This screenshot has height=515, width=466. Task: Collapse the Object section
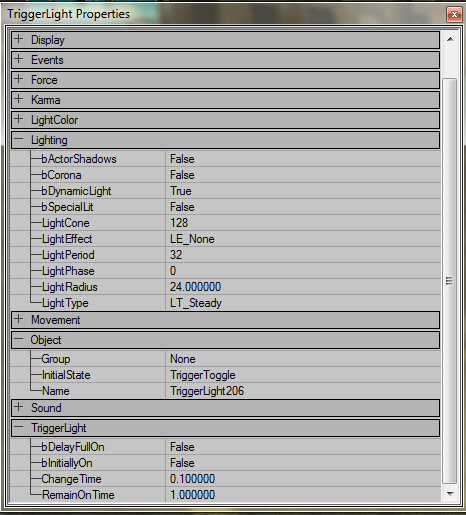click(x=19, y=339)
